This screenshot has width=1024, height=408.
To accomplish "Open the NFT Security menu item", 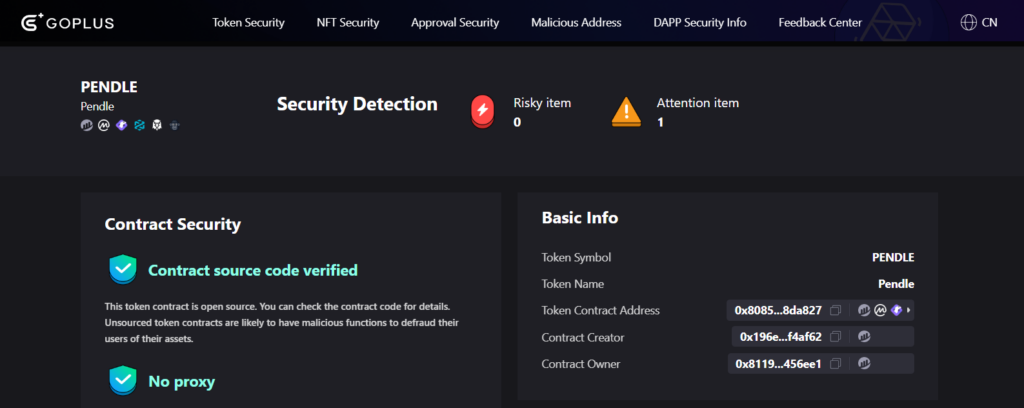I will tap(348, 23).
